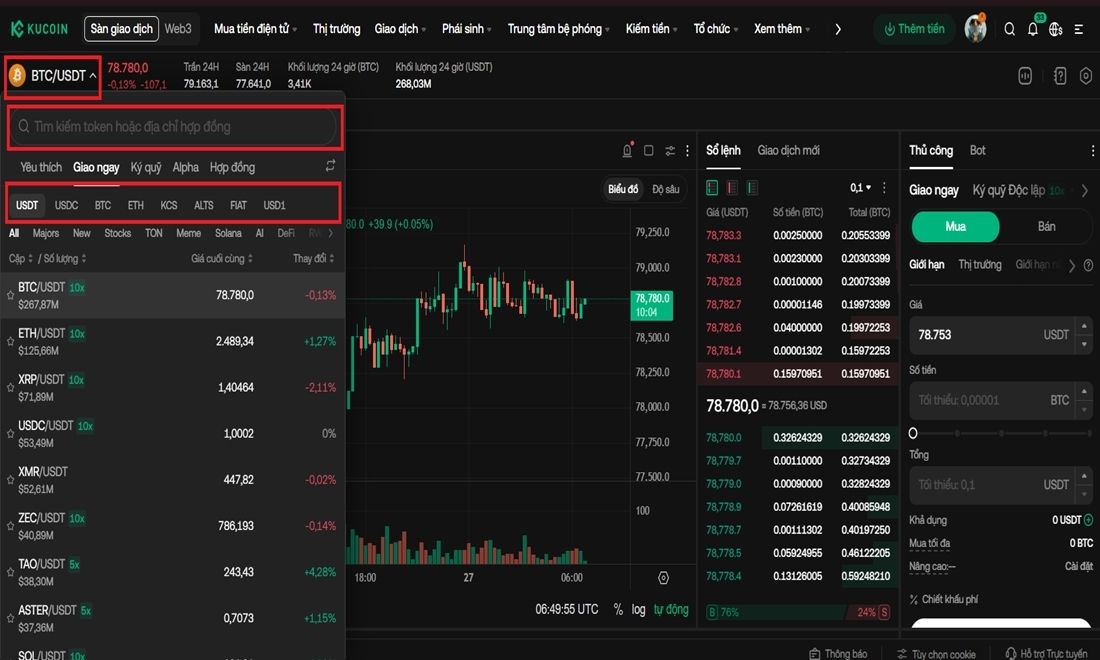Open the order panel three-dot menu
This screenshot has width=1100, height=660.
point(1092,150)
